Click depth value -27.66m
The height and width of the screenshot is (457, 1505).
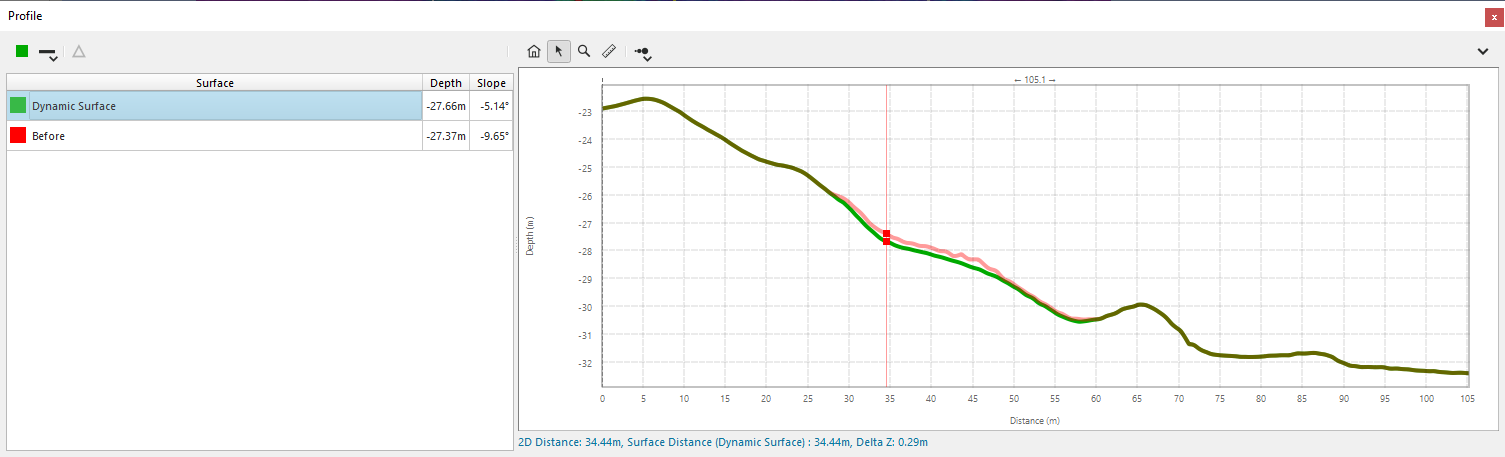[446, 106]
